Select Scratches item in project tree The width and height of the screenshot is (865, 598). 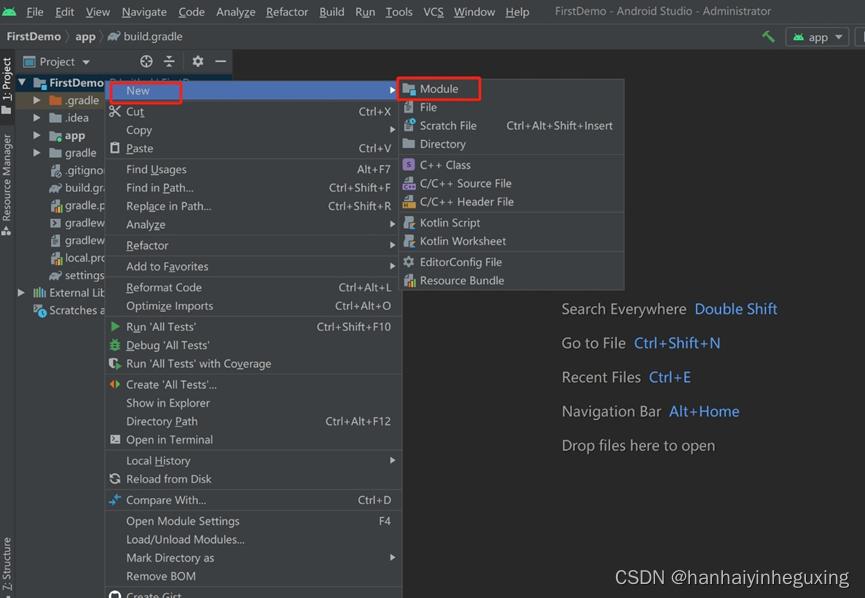click(67, 310)
